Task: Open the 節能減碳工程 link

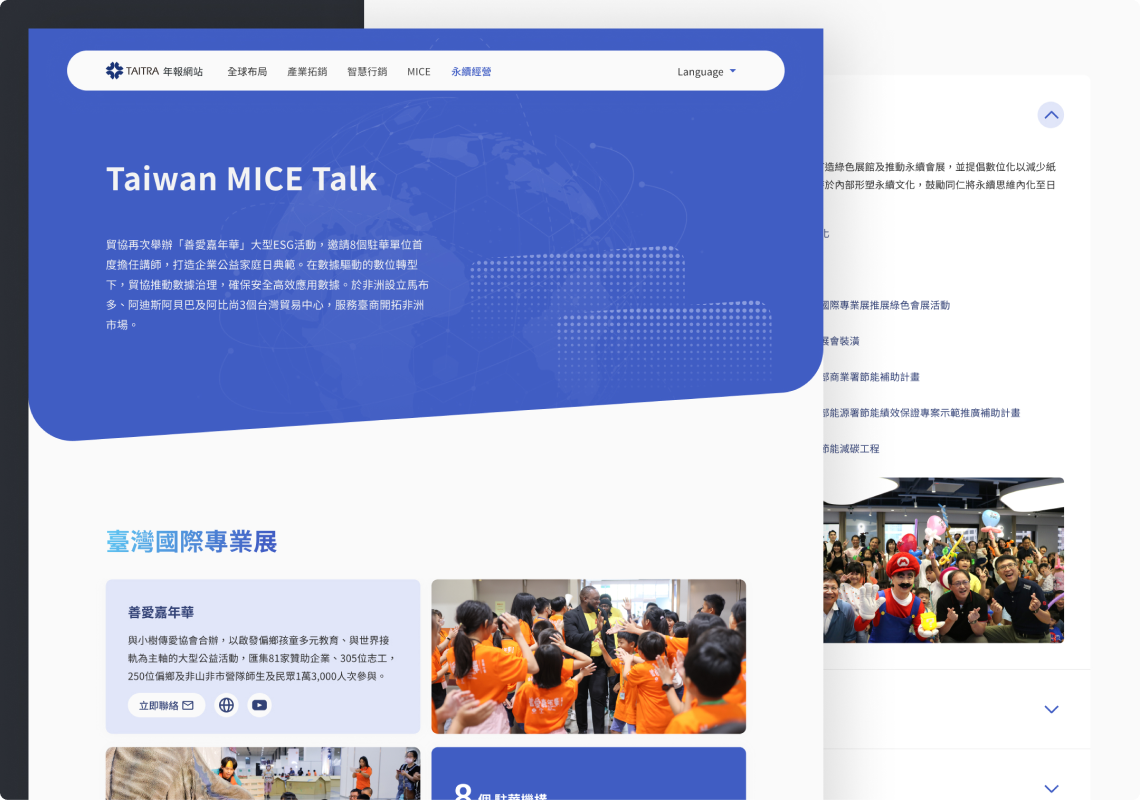Action: coord(851,449)
